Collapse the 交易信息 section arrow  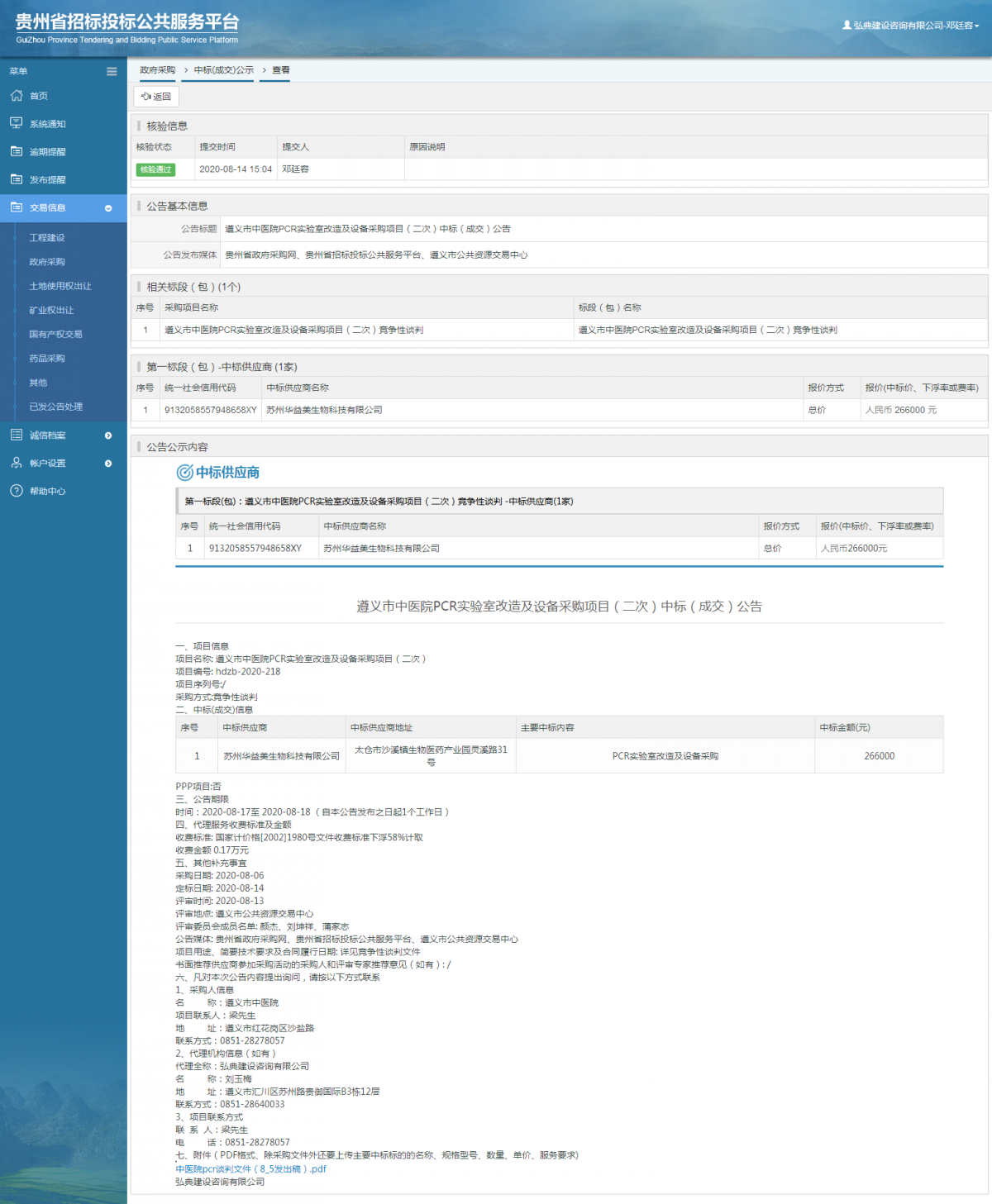point(108,208)
